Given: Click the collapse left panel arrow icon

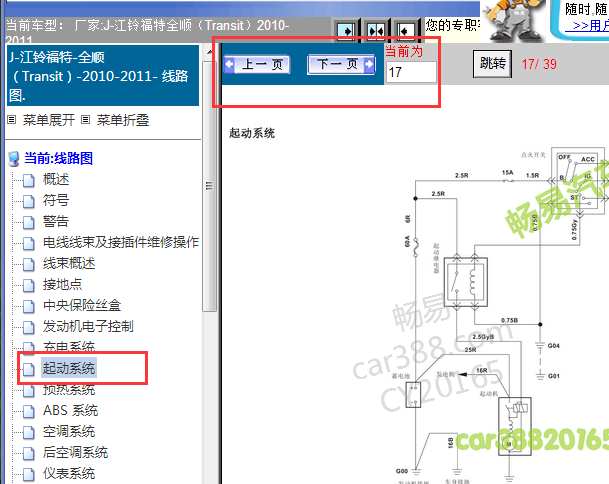Looking at the screenshot, I should click(x=405, y=30).
